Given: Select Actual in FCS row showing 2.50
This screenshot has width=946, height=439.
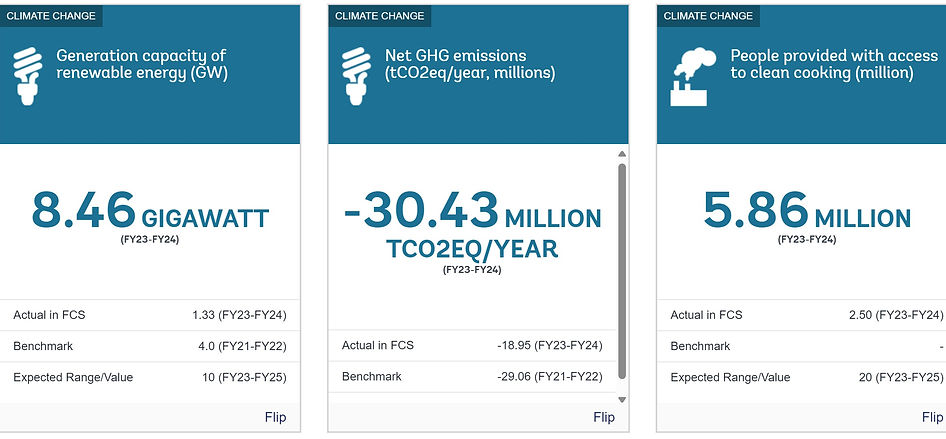Looking at the screenshot, I should tap(806, 315).
